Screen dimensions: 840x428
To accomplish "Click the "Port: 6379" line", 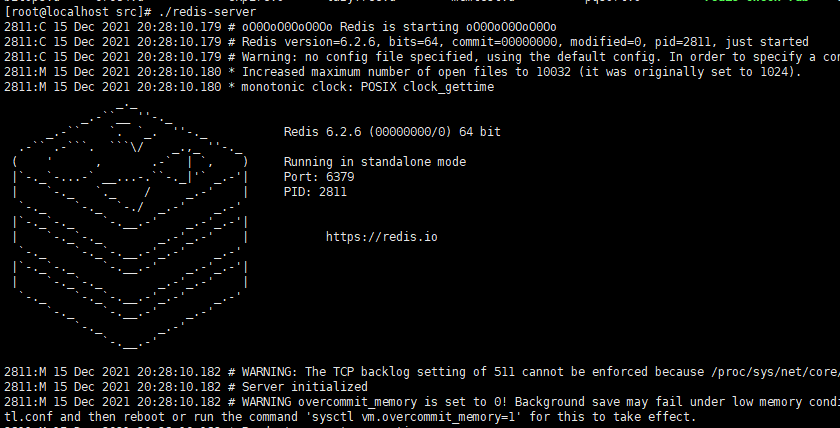I will pos(319,177).
